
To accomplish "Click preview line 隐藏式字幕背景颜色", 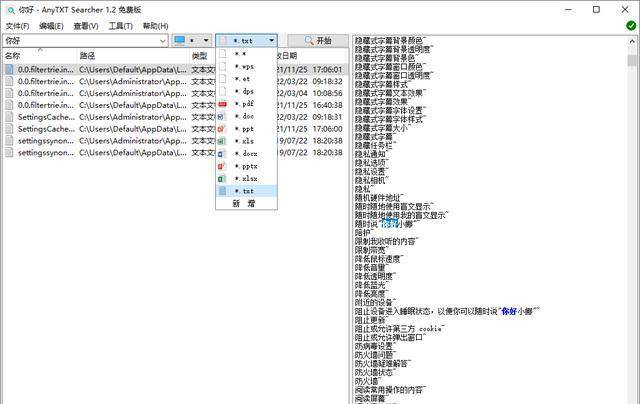I will pos(390,40).
